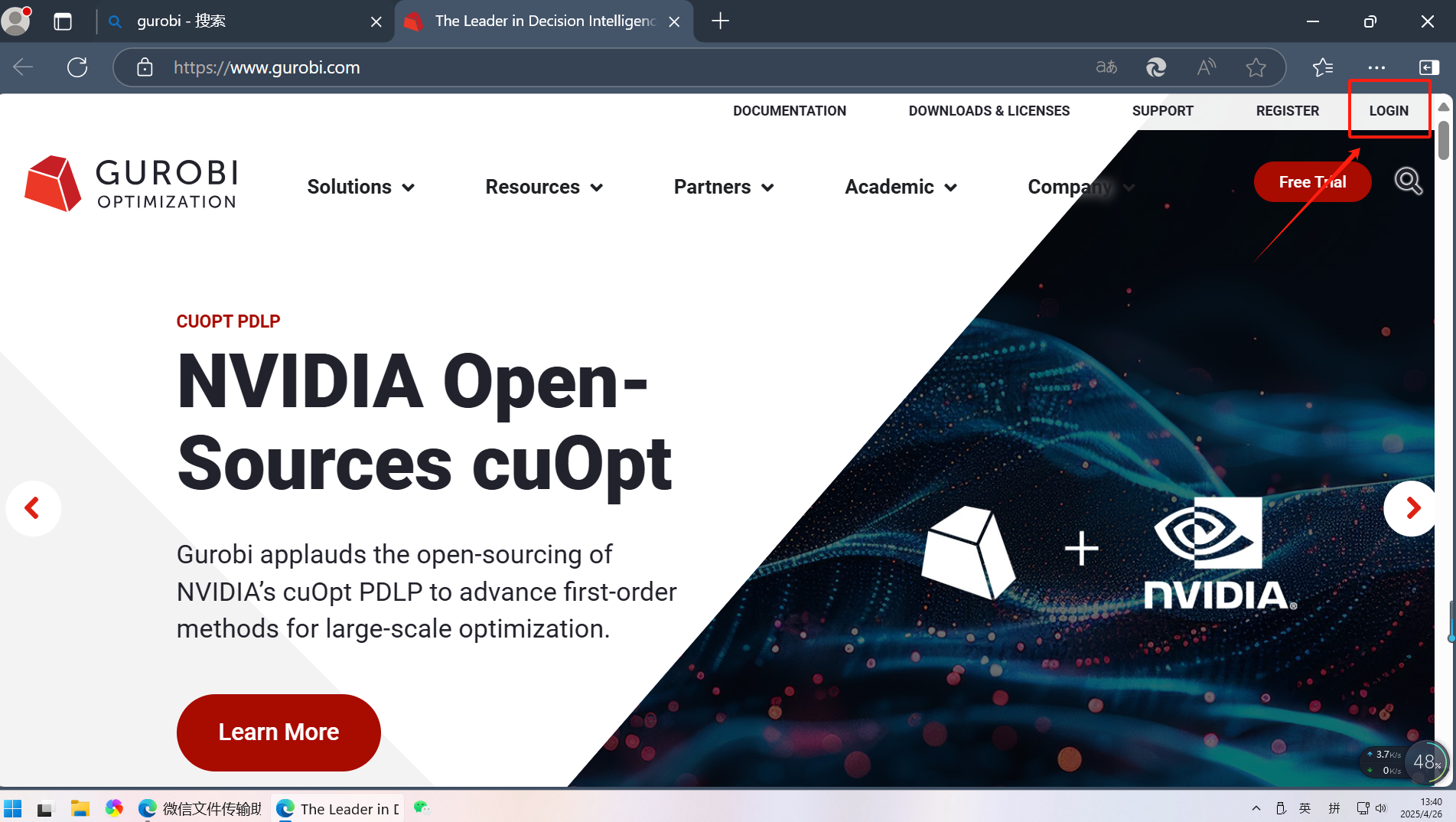Click the page vertical scrollbar thumb
Viewport: 1456px width, 822px height.
1444,140
